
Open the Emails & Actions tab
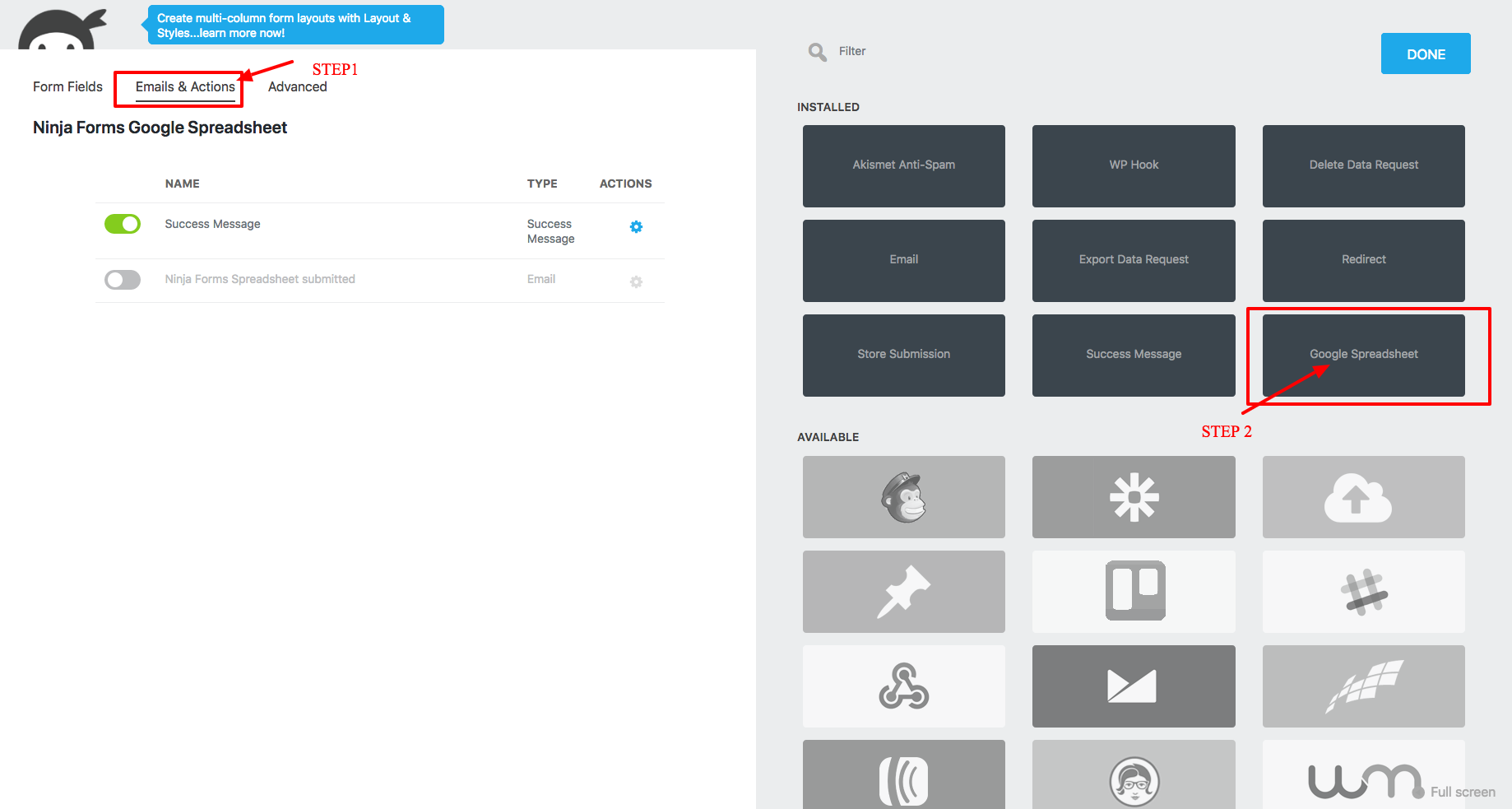[185, 86]
